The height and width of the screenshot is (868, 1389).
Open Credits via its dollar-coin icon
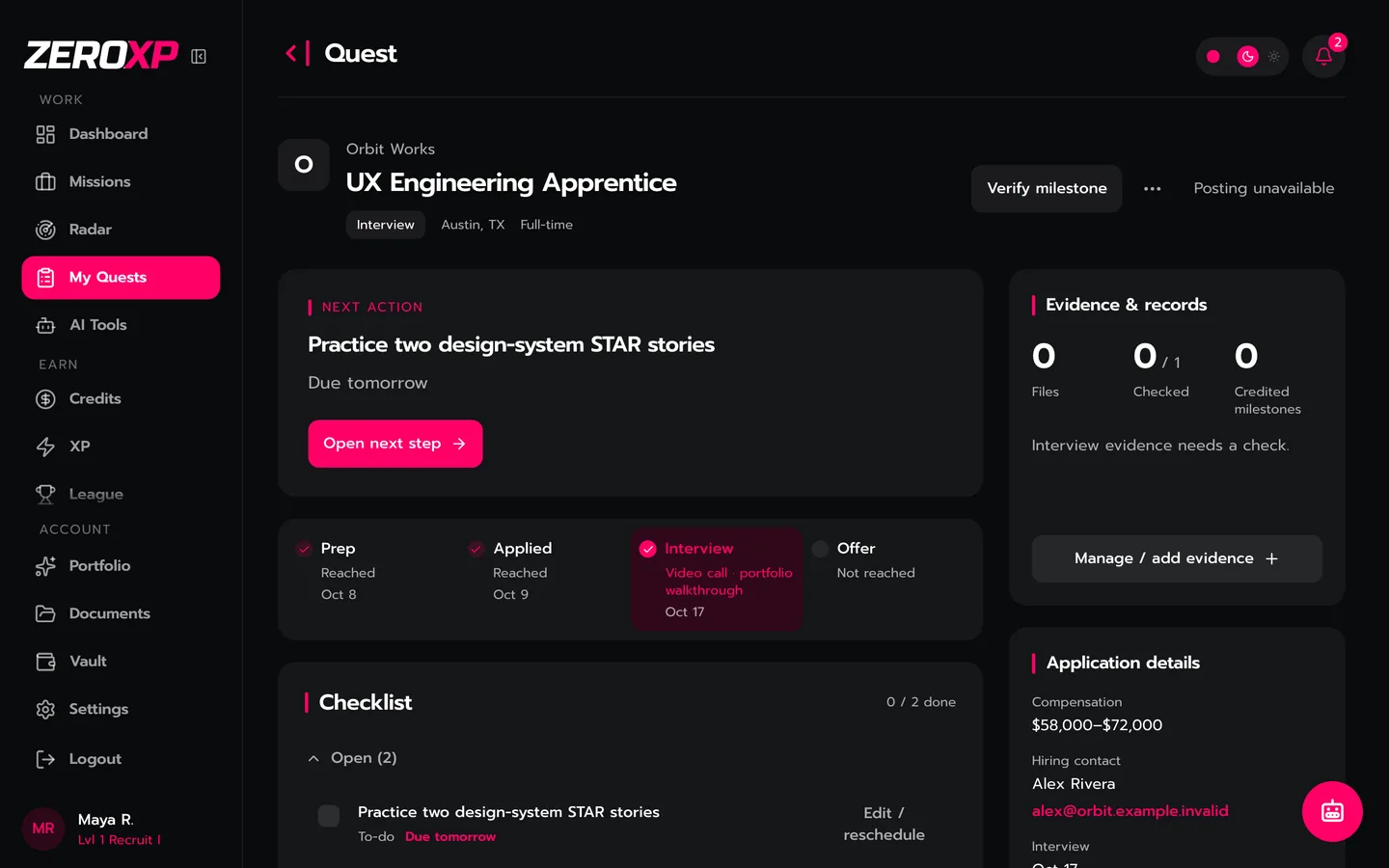click(x=45, y=398)
